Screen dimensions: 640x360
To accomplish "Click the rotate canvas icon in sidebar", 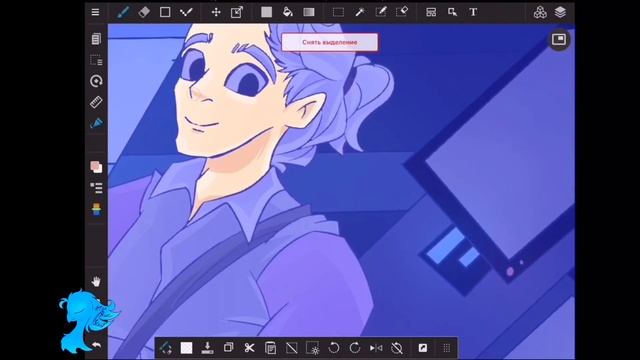I will click(96, 81).
